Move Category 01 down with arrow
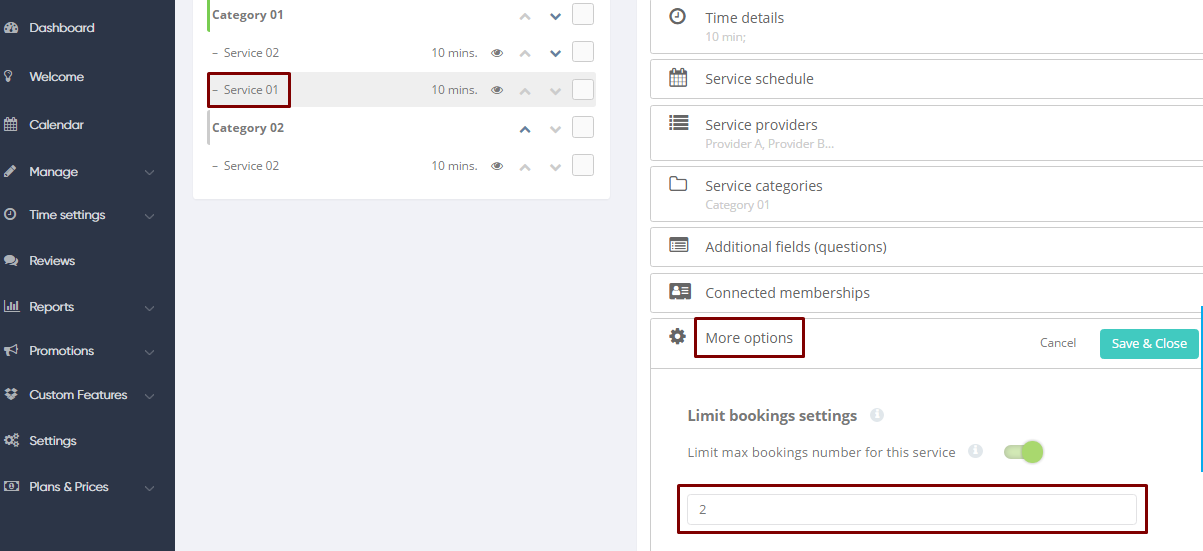This screenshot has width=1203, height=551. pyautogui.click(x=555, y=16)
